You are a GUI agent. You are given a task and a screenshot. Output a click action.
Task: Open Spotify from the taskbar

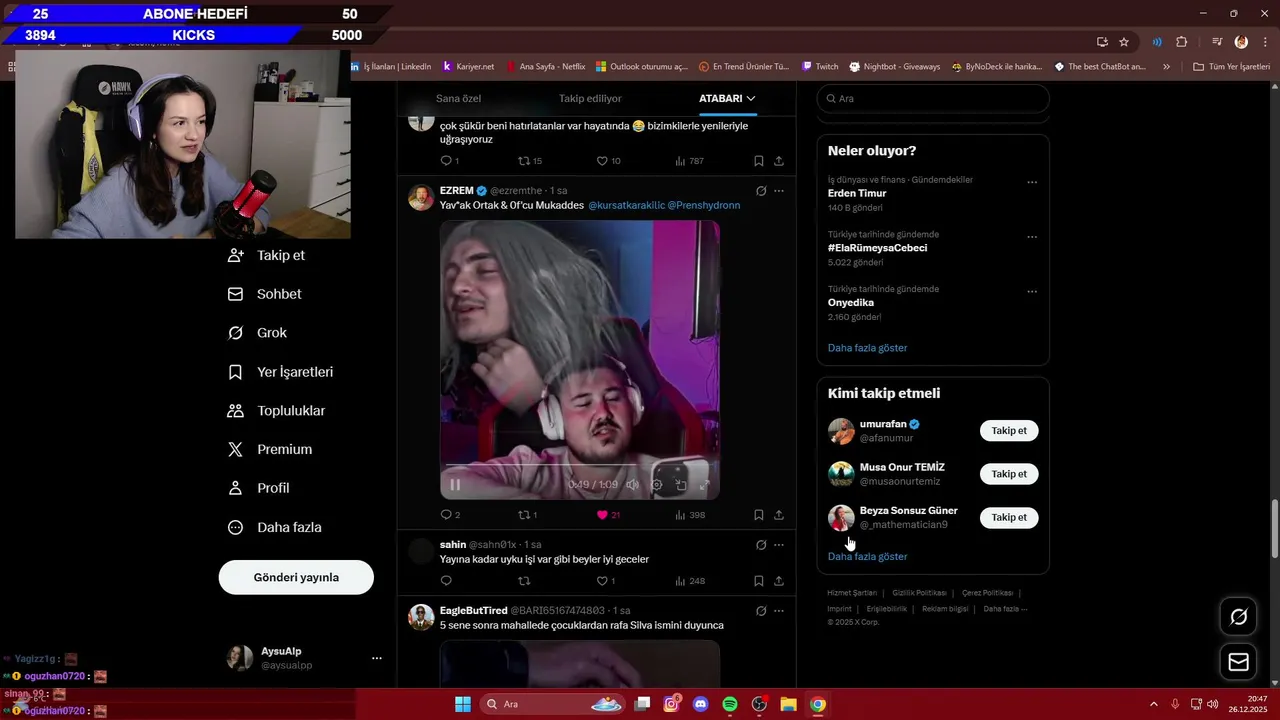tap(730, 704)
